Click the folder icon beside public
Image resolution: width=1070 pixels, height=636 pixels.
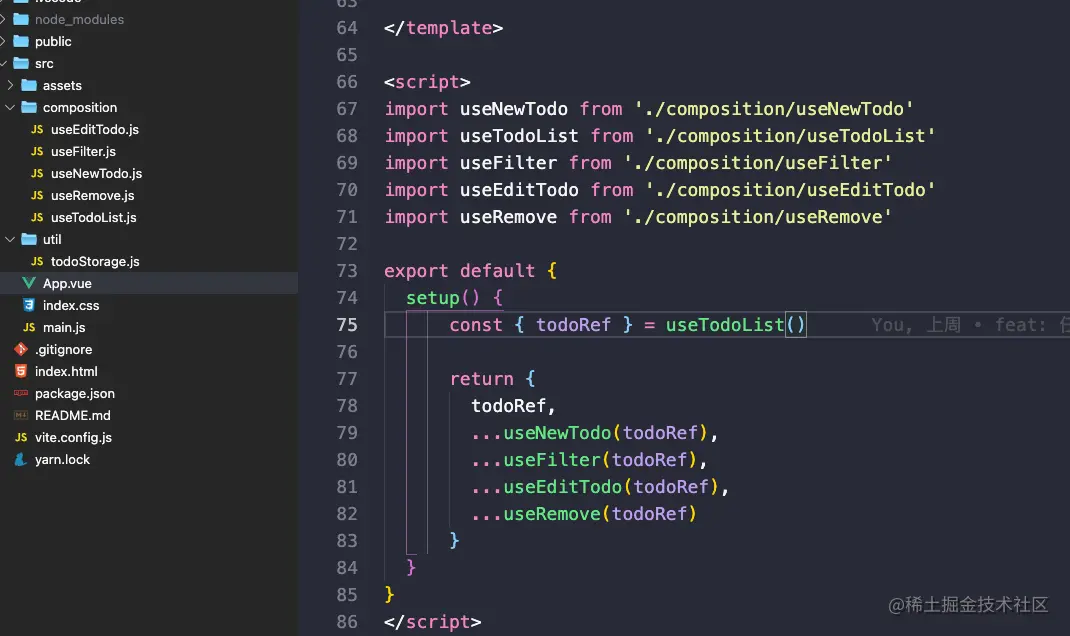pos(21,42)
